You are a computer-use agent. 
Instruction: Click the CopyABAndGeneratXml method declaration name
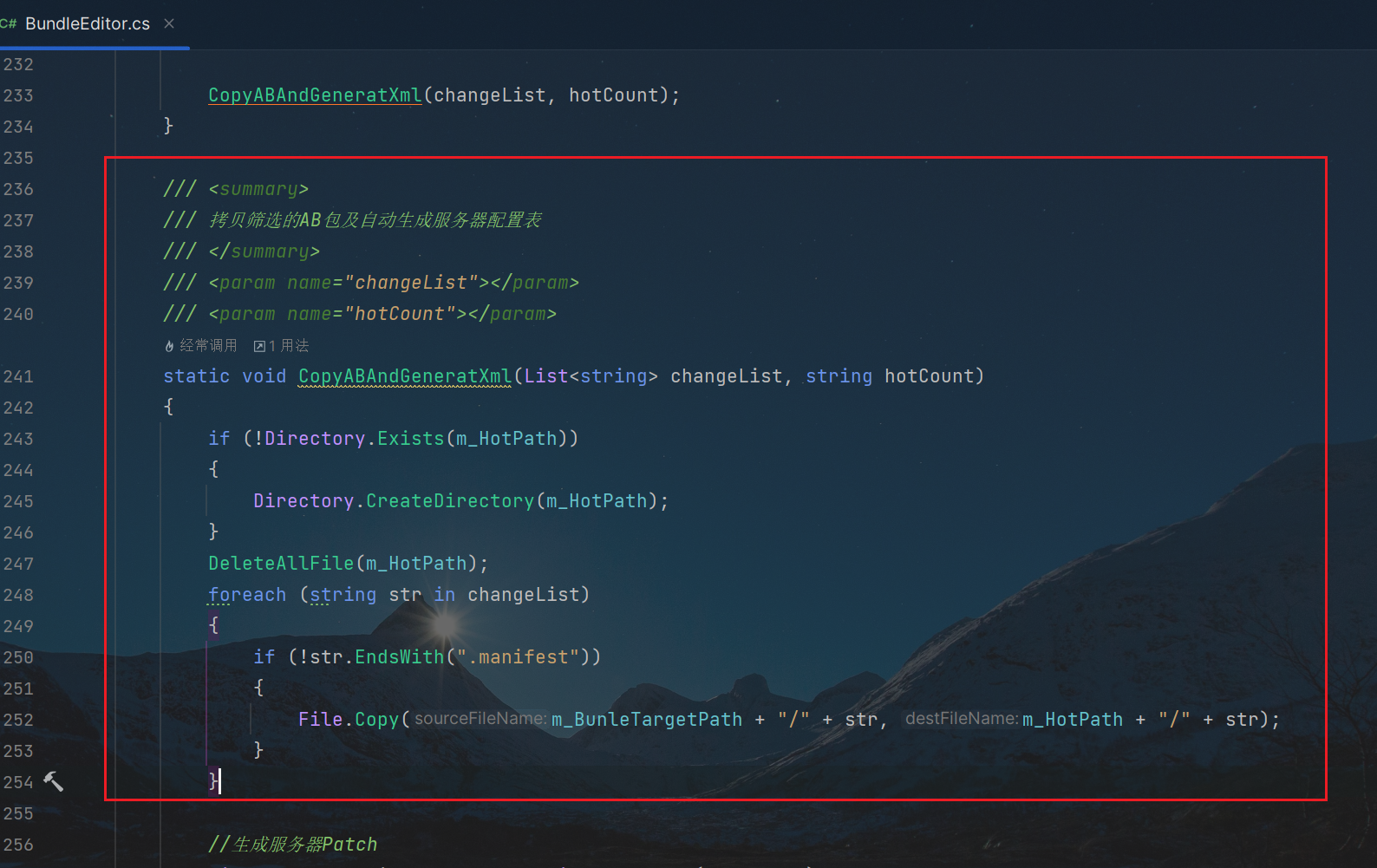point(404,376)
